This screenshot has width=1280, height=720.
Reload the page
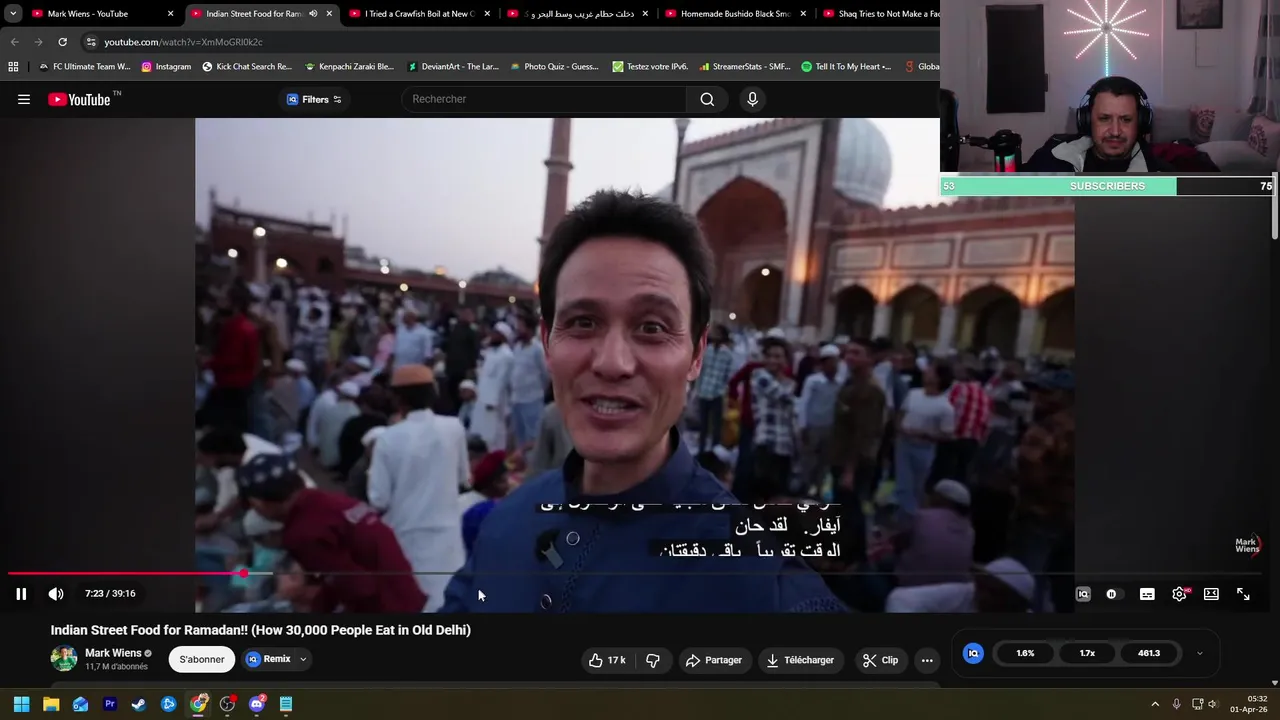(x=62, y=42)
